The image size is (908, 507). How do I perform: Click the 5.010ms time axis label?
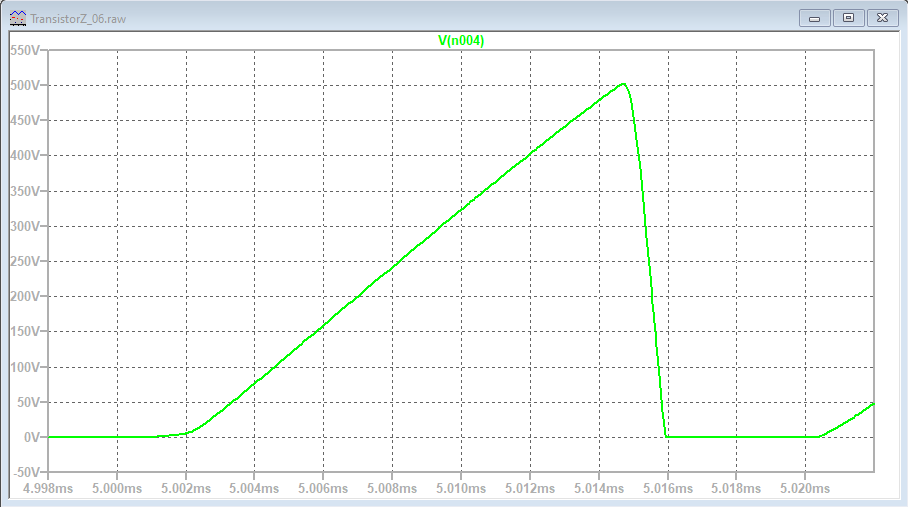click(461, 489)
